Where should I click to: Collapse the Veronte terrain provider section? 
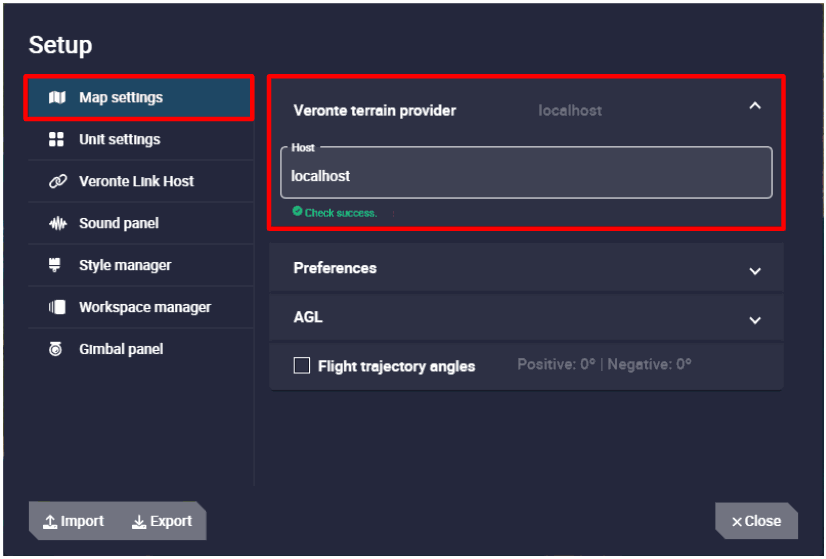[755, 106]
